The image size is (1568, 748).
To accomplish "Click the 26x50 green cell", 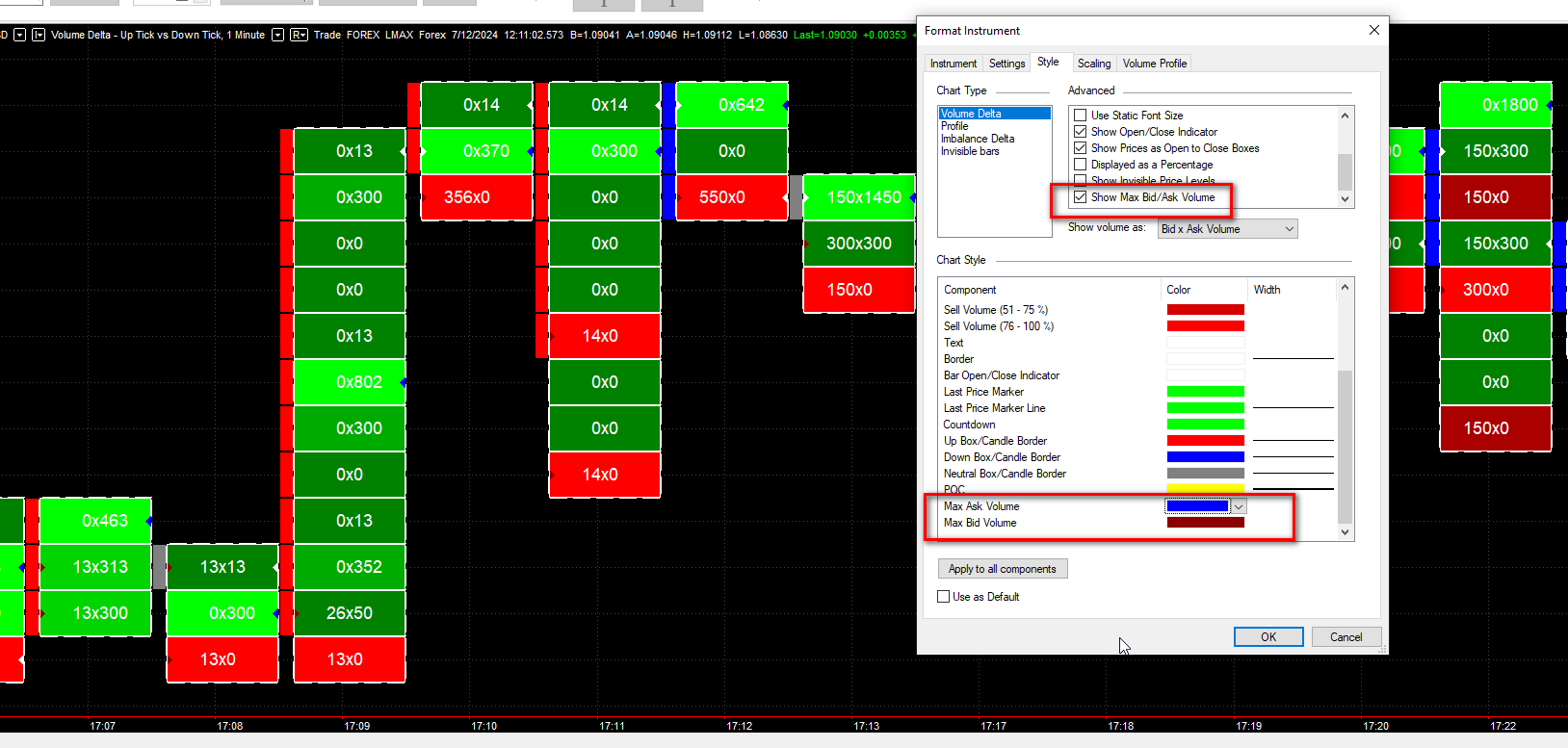I will pyautogui.click(x=350, y=613).
